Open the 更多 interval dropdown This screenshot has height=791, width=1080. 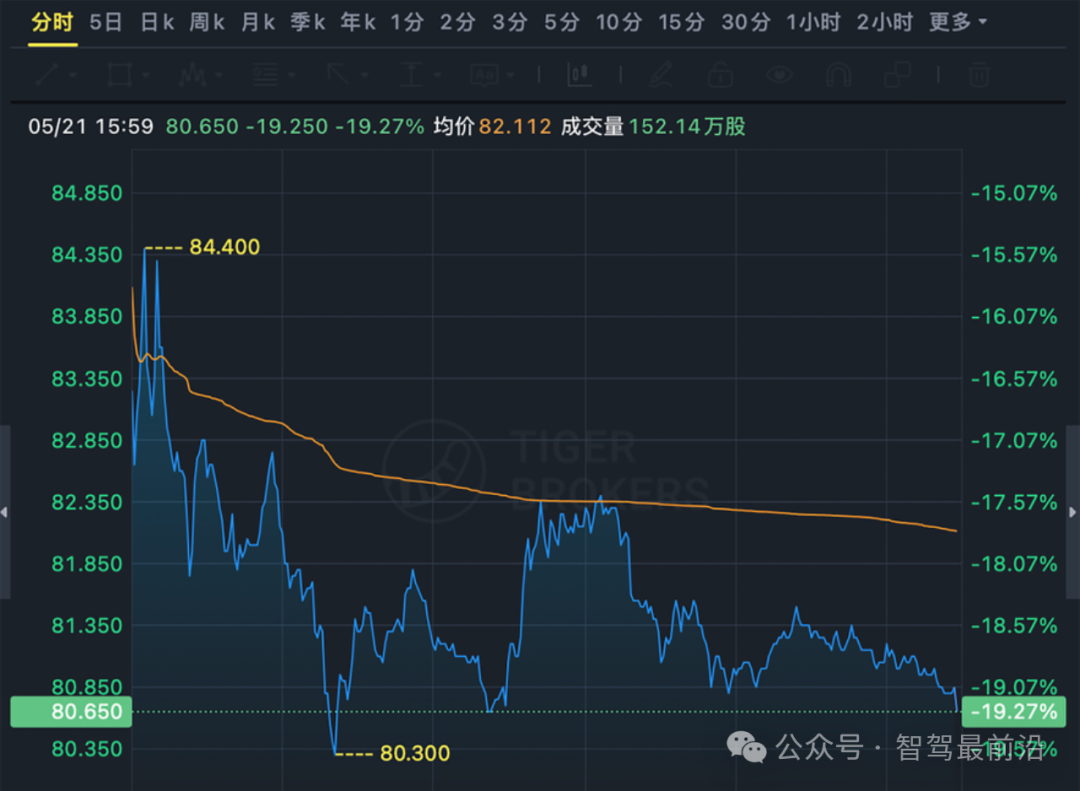pyautogui.click(x=948, y=22)
